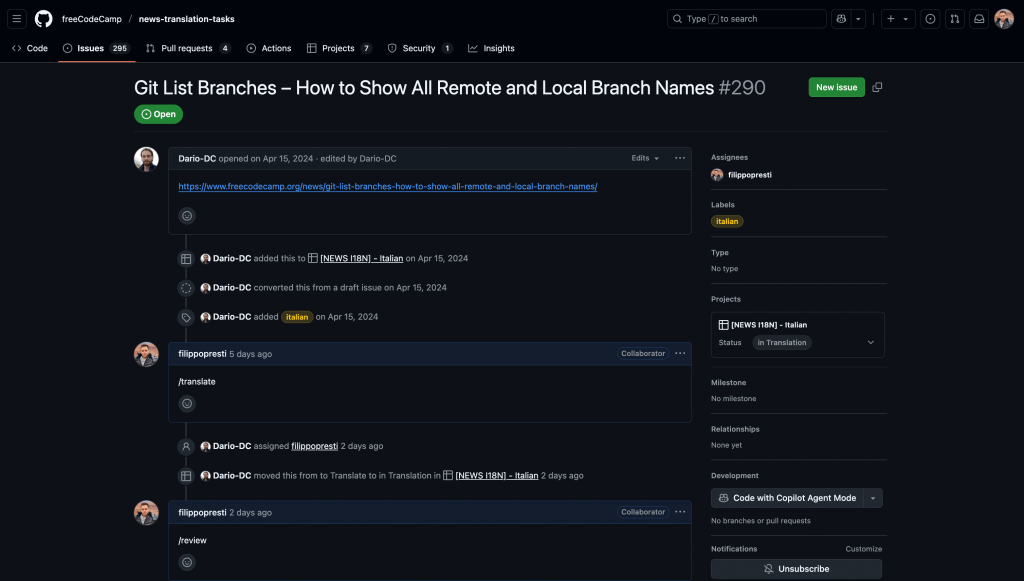The height and width of the screenshot is (581, 1024).
Task: Click the In Translation status pill
Action: coord(782,343)
